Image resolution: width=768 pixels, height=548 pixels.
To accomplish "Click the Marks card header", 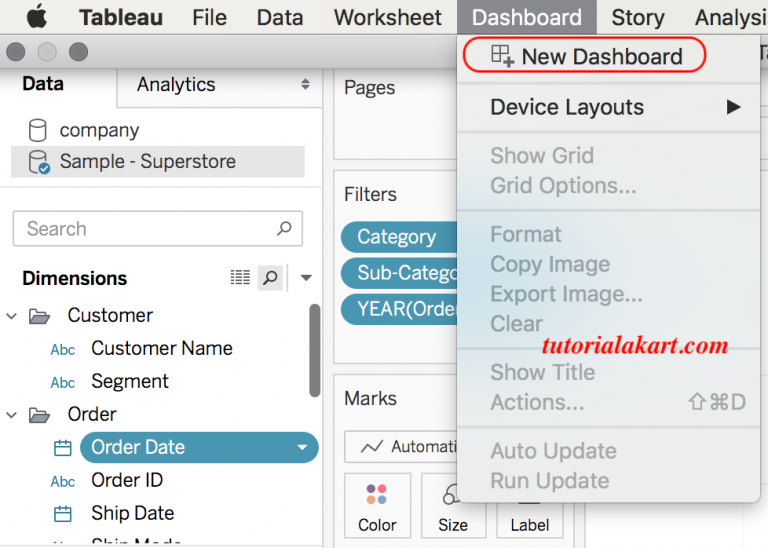I will pos(370,399).
